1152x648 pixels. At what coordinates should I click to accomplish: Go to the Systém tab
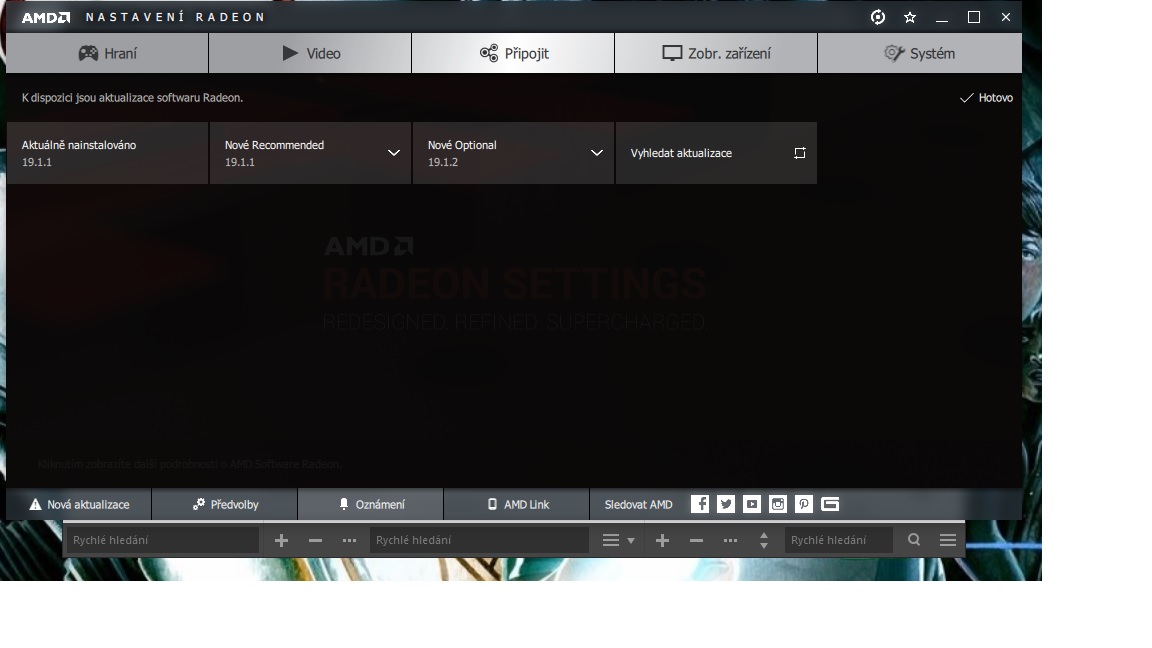click(919, 54)
